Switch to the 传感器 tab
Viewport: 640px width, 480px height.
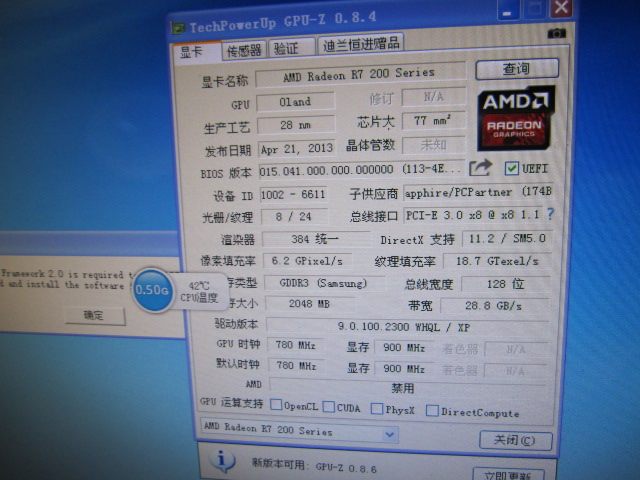click(x=244, y=50)
